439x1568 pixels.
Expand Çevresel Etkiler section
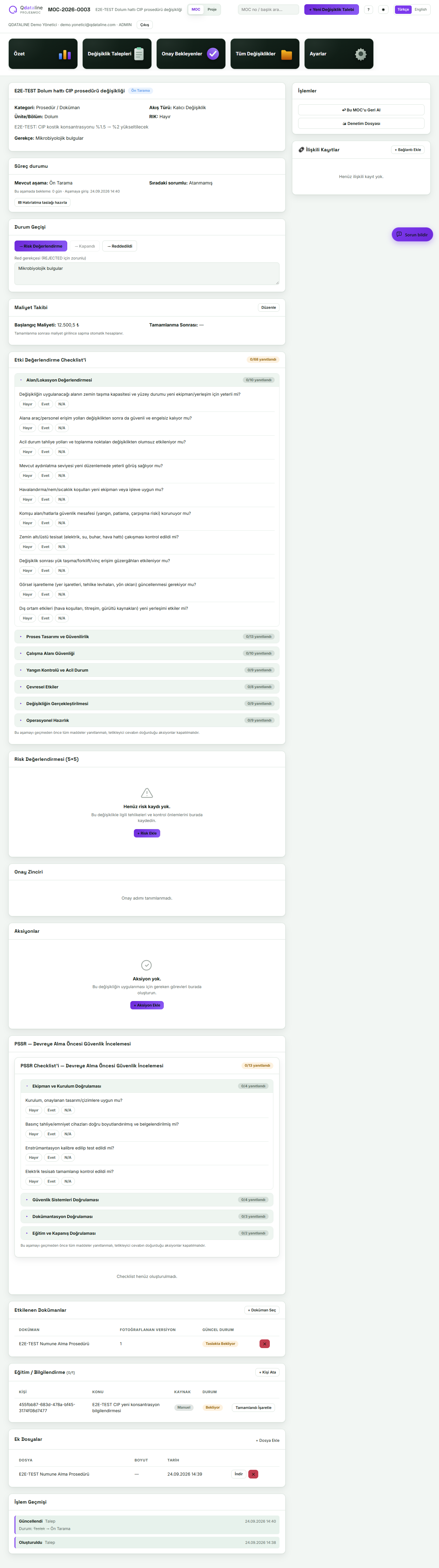(147, 687)
